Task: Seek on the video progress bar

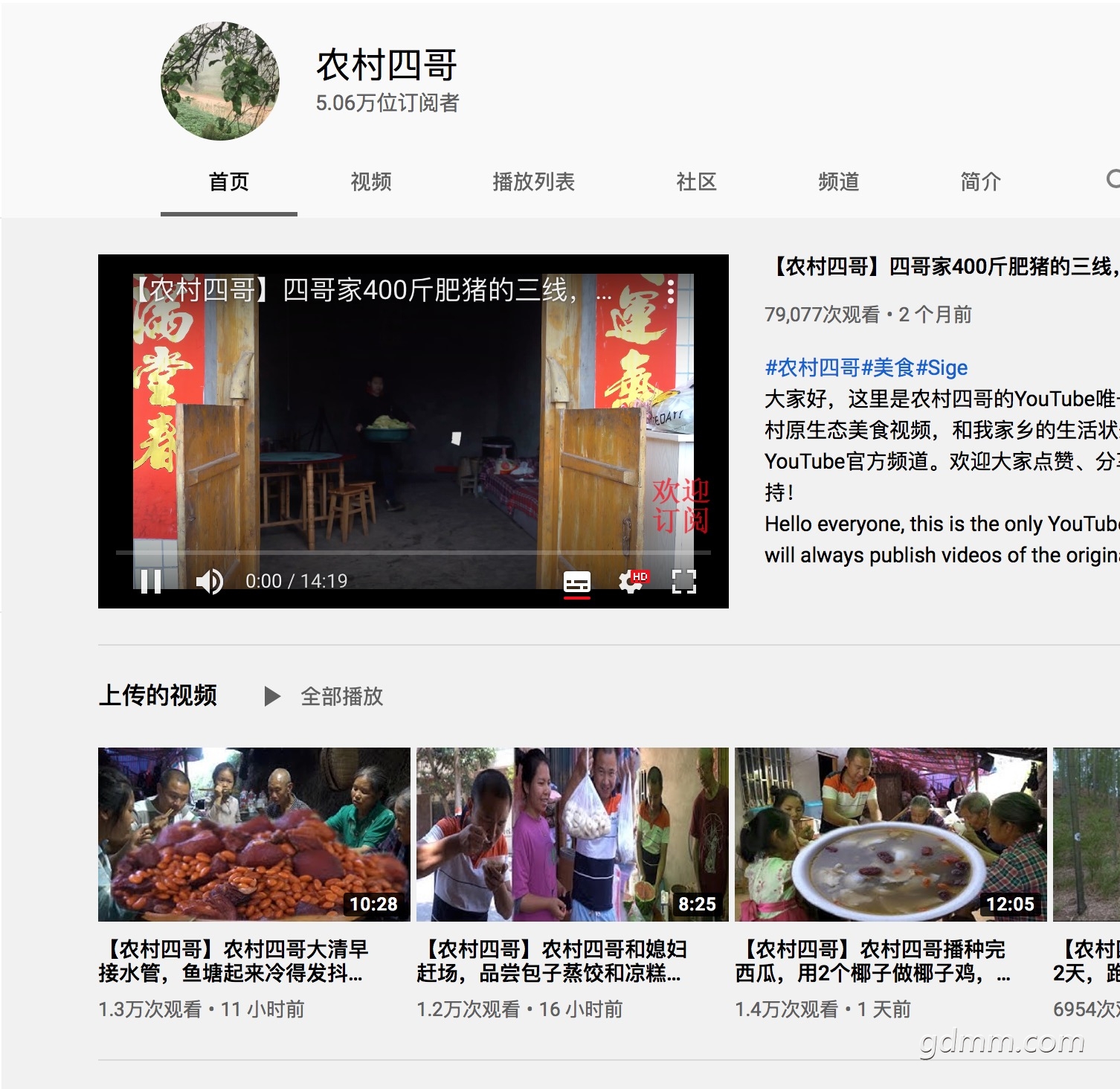Action: [413, 553]
